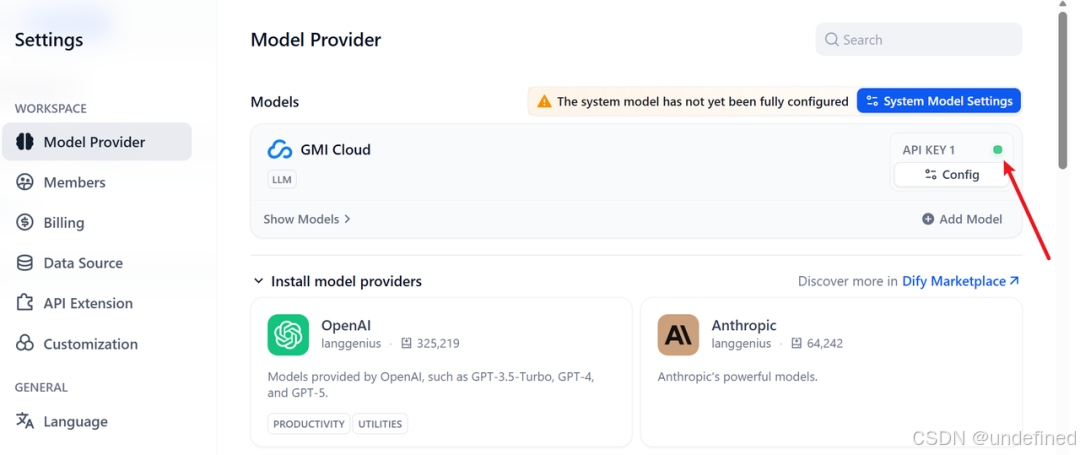Open System Model Settings
Screen dimensions: 1080x455
pos(939,101)
